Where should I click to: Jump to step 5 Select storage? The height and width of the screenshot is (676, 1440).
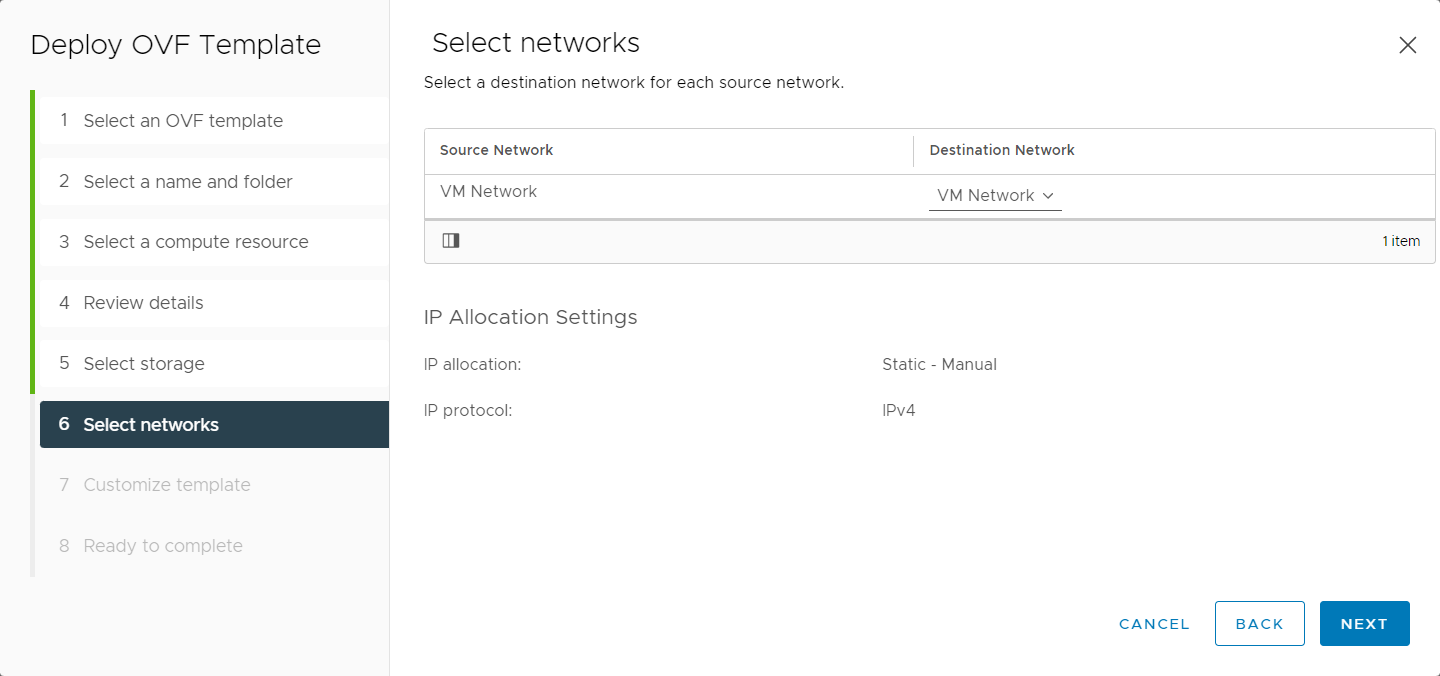click(212, 364)
